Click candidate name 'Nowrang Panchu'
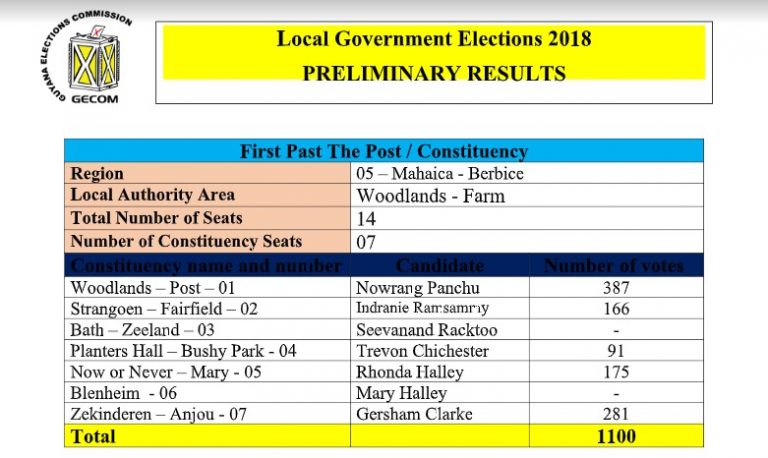The width and height of the screenshot is (768, 458). tap(418, 288)
